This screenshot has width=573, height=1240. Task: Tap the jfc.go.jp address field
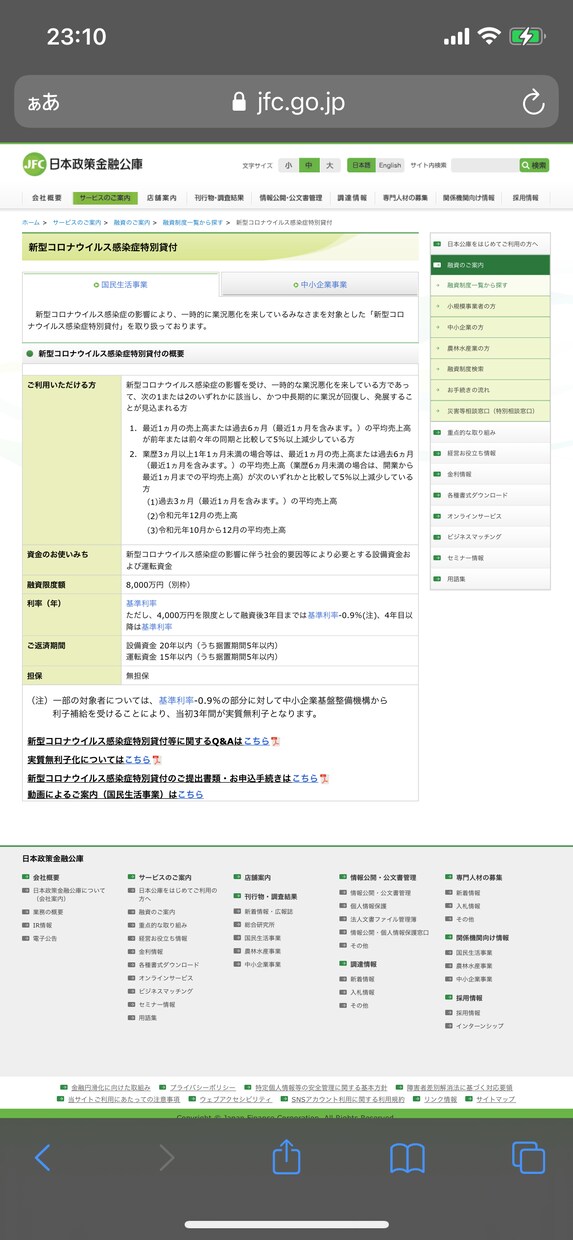point(287,101)
